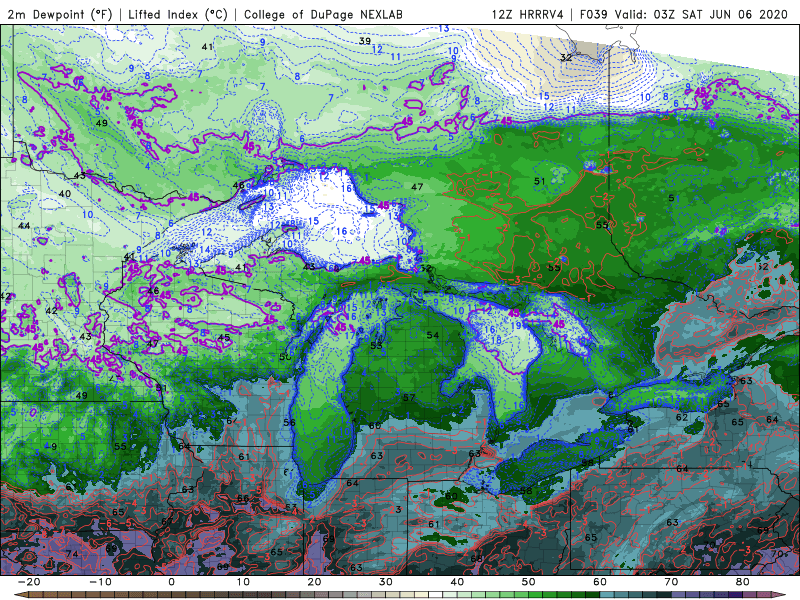Click the 30 label on the color scale
The height and width of the screenshot is (600, 800).
pos(386,582)
